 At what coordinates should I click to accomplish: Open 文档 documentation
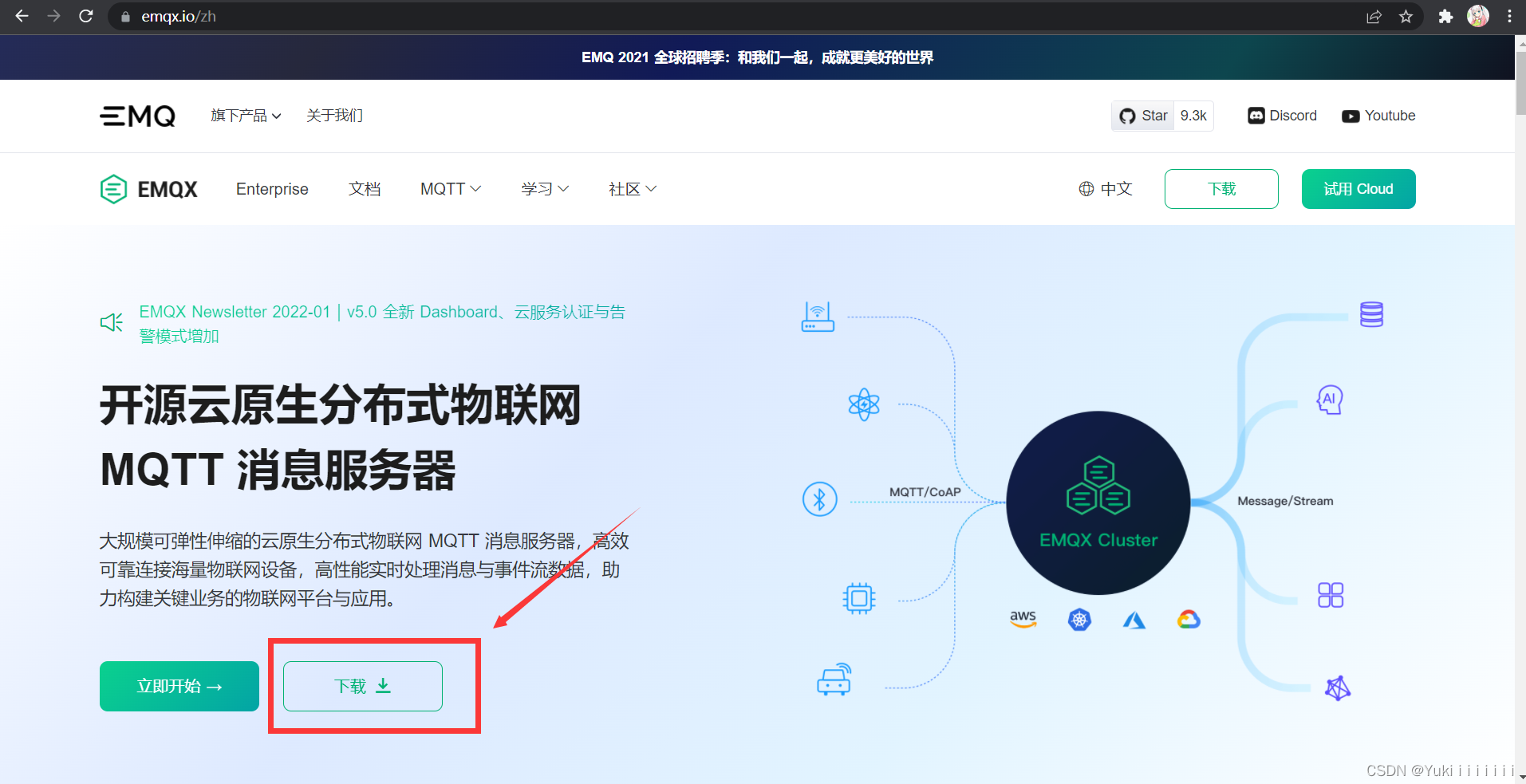coord(365,189)
